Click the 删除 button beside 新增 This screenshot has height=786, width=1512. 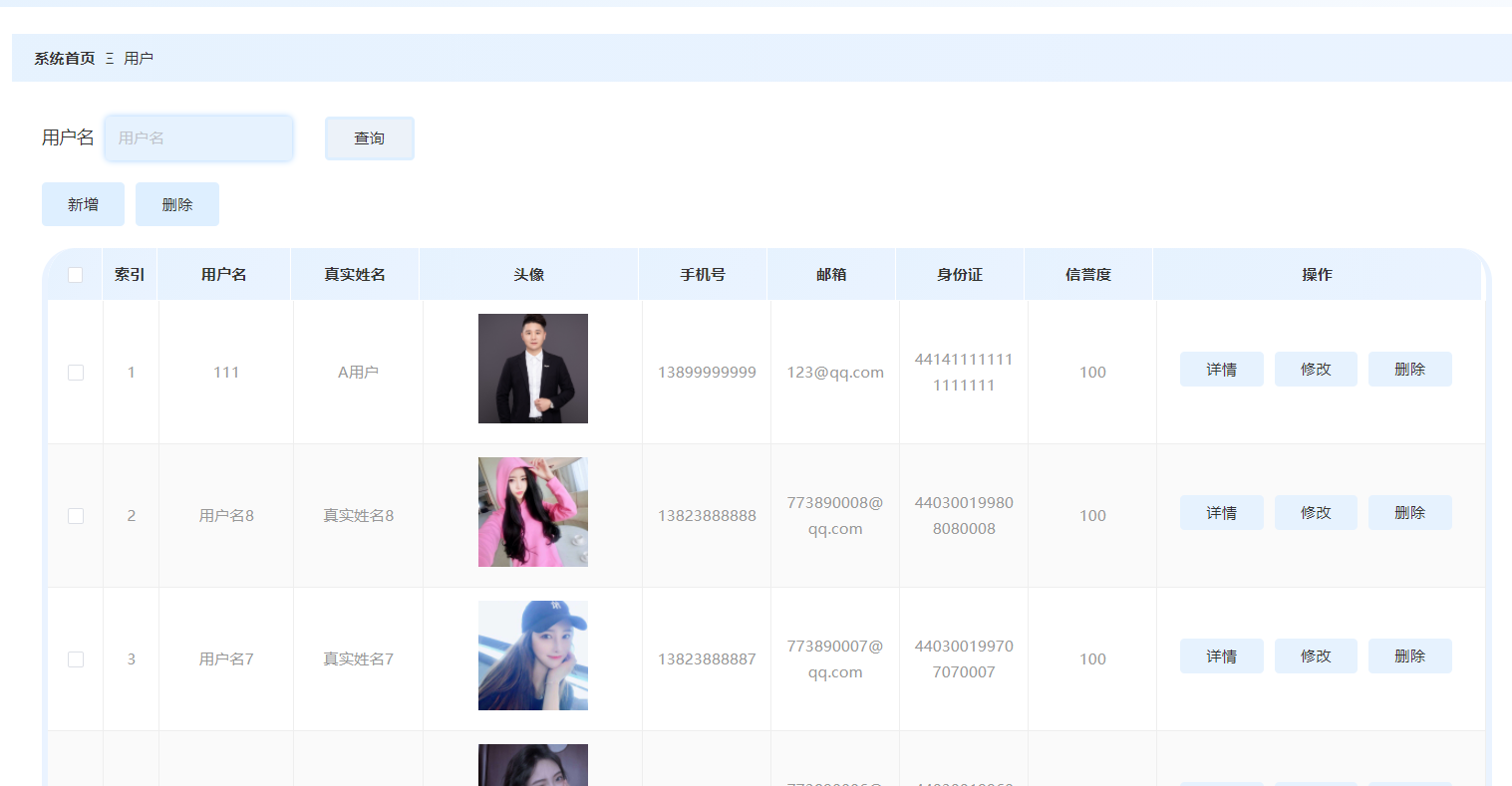[177, 204]
